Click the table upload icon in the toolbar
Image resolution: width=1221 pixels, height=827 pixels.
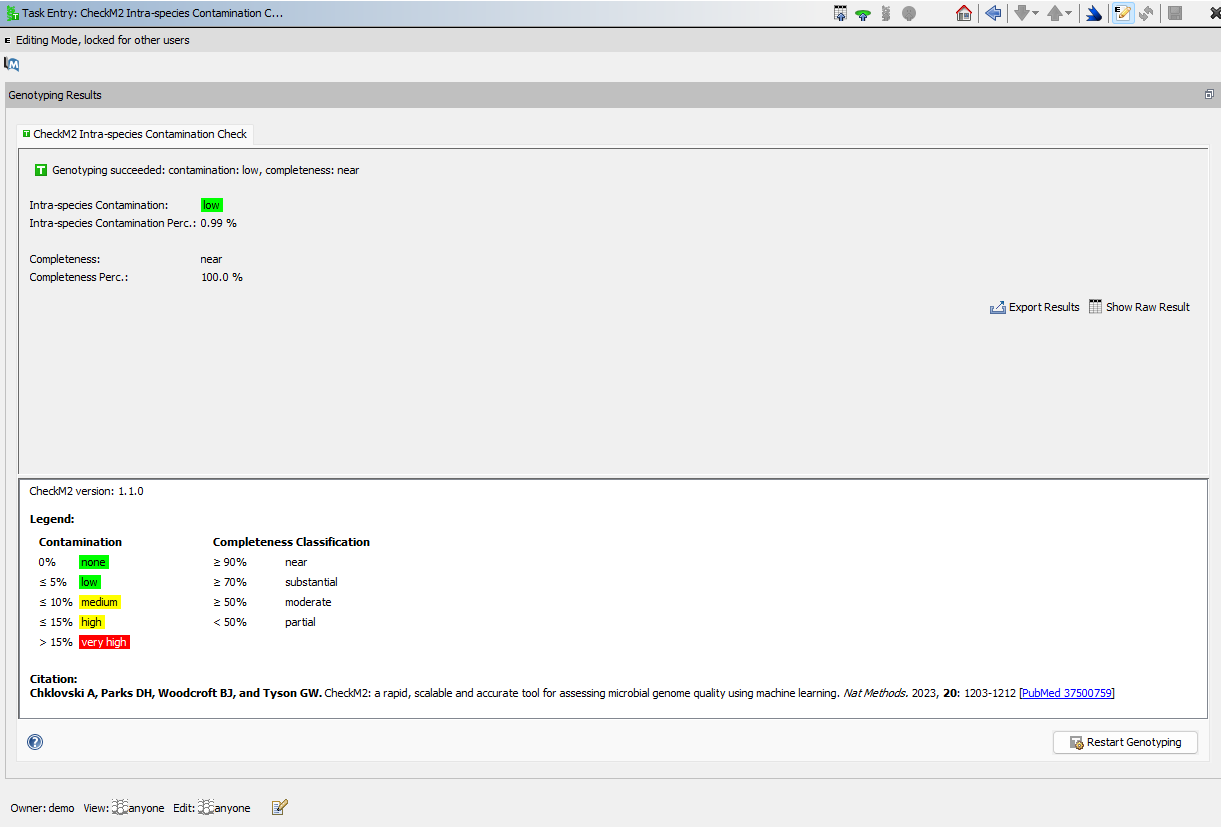[840, 13]
